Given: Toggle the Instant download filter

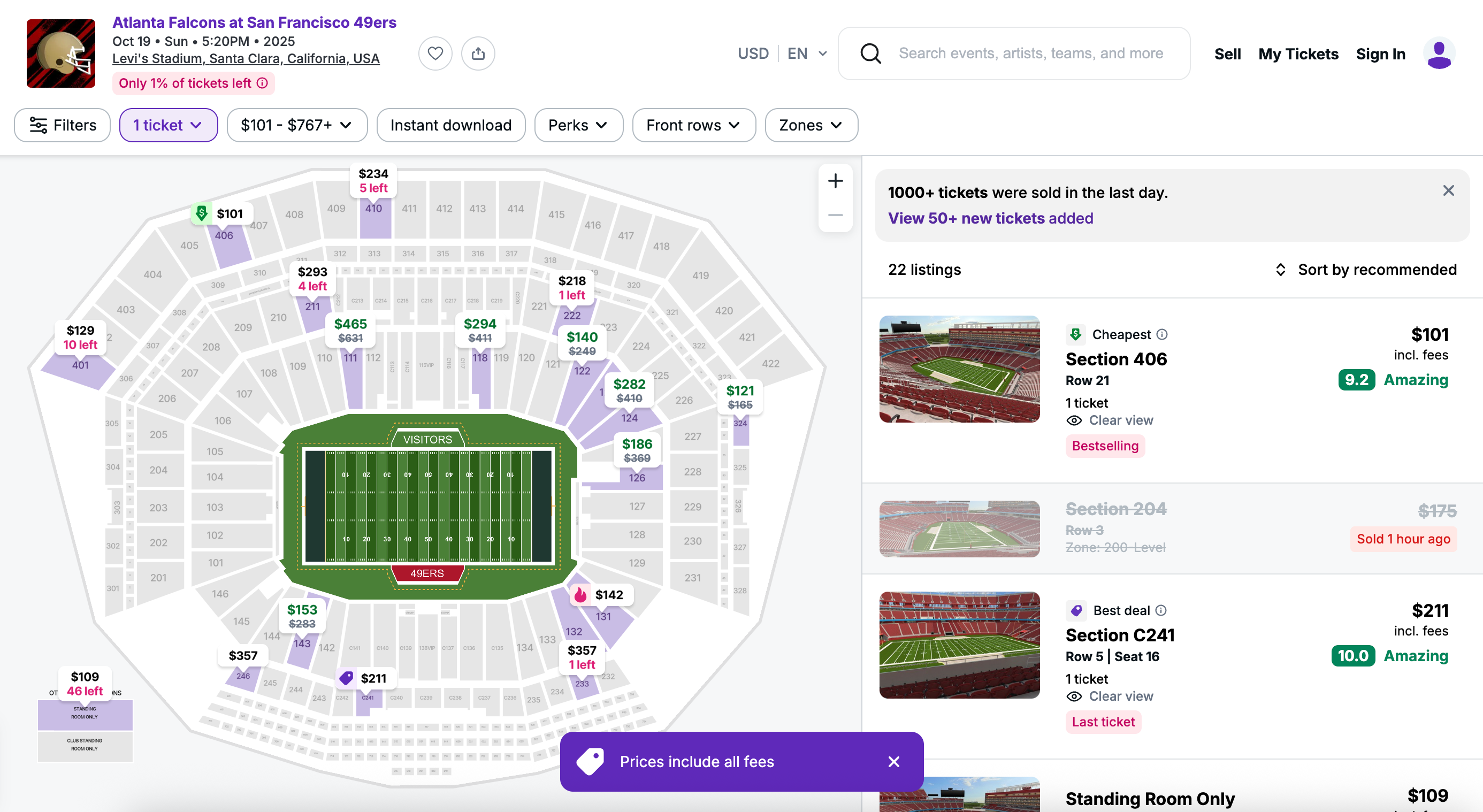Looking at the screenshot, I should [451, 125].
